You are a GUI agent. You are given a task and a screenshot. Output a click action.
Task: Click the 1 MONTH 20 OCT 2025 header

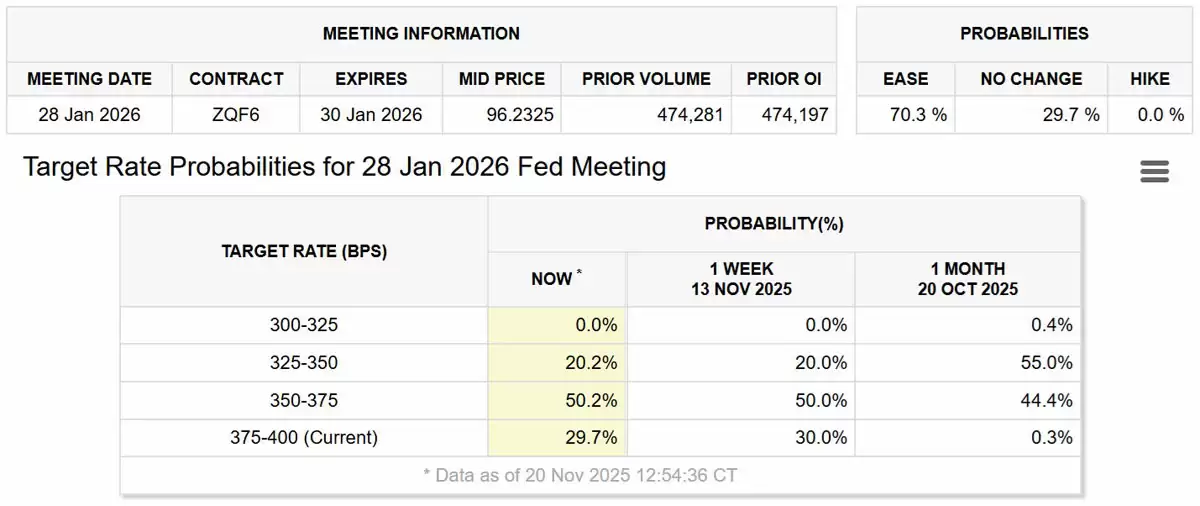click(x=967, y=279)
